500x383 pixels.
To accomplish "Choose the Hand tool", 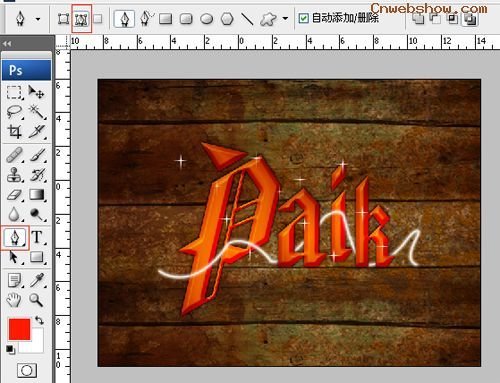I will (x=14, y=300).
